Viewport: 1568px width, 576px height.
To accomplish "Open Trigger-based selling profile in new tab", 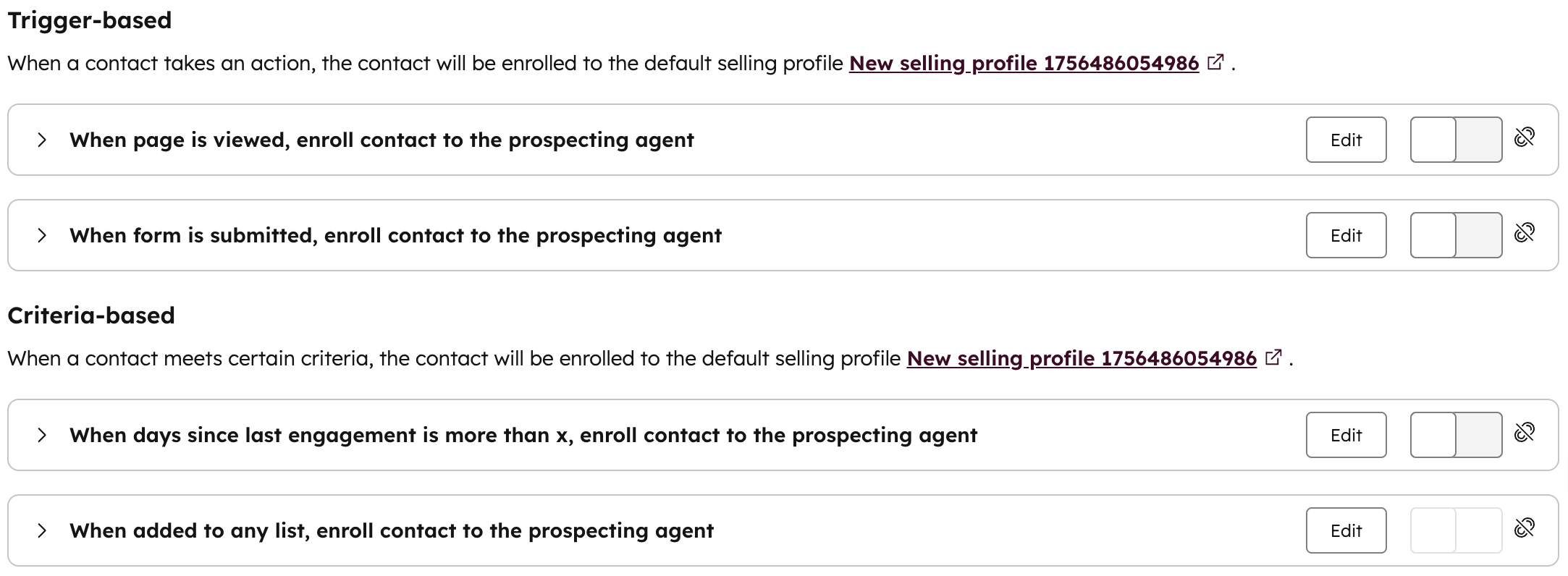I will [1216, 63].
